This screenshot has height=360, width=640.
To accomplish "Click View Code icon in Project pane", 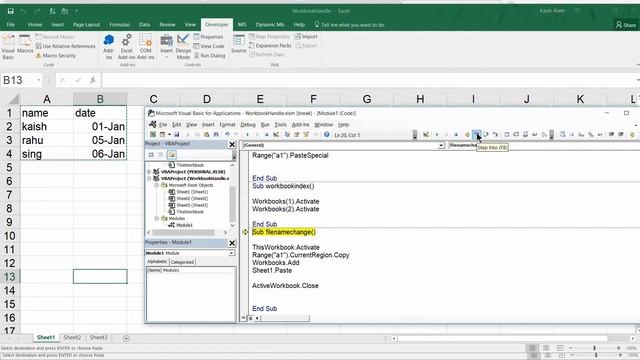I will [x=151, y=155].
